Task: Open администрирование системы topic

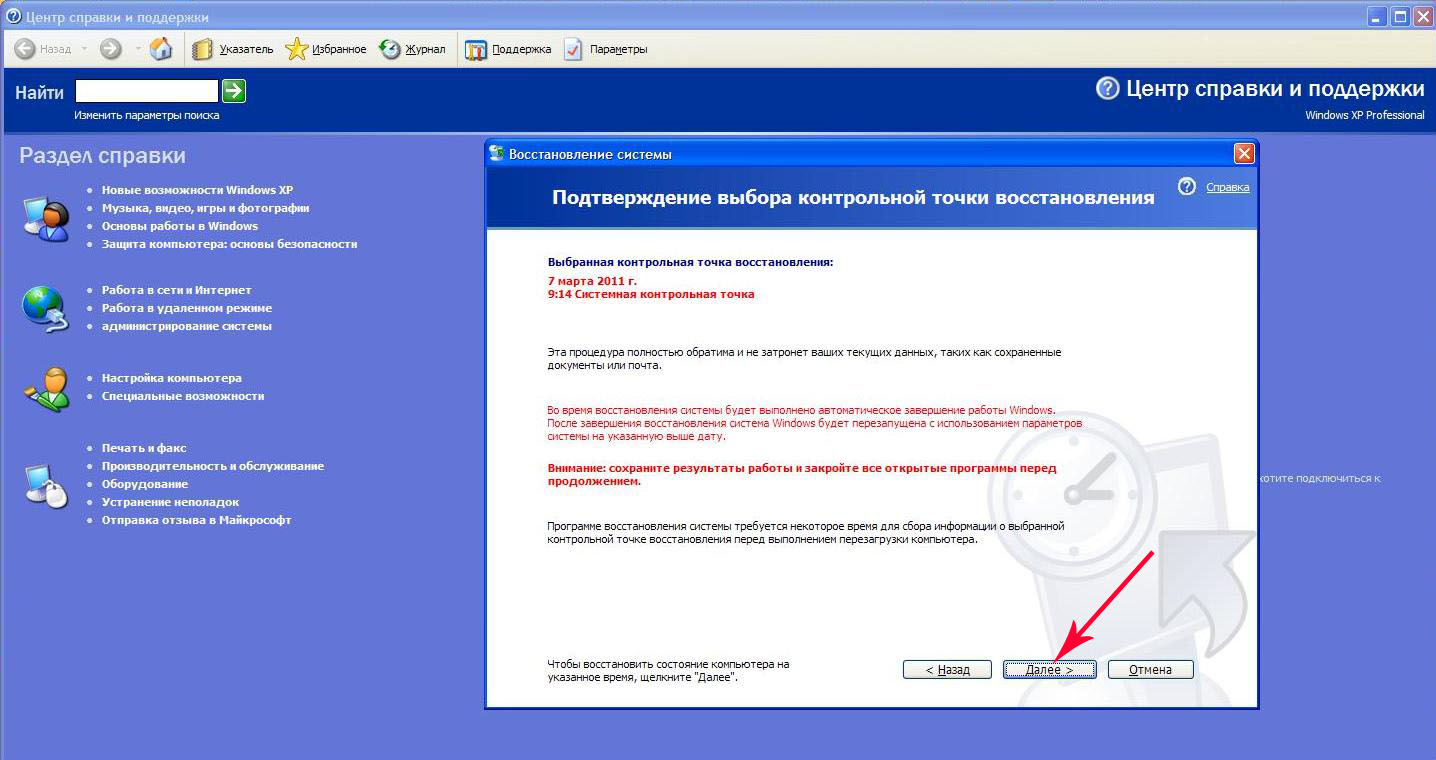Action: pos(187,326)
